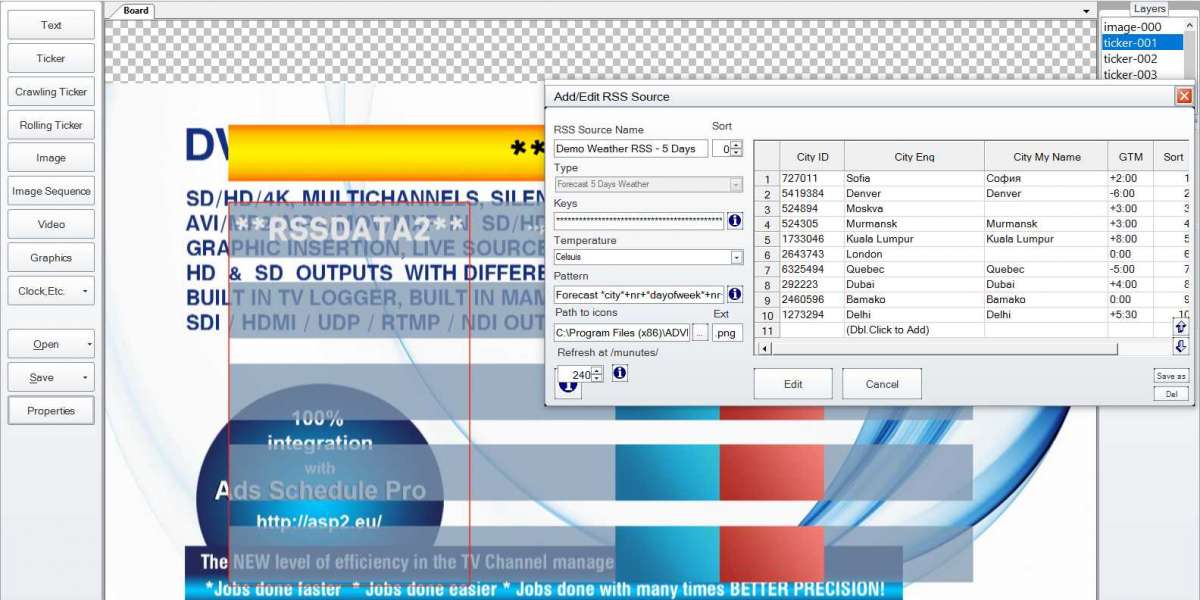This screenshot has width=1200, height=600.
Task: Click the Cancel button
Action: pyautogui.click(x=881, y=384)
